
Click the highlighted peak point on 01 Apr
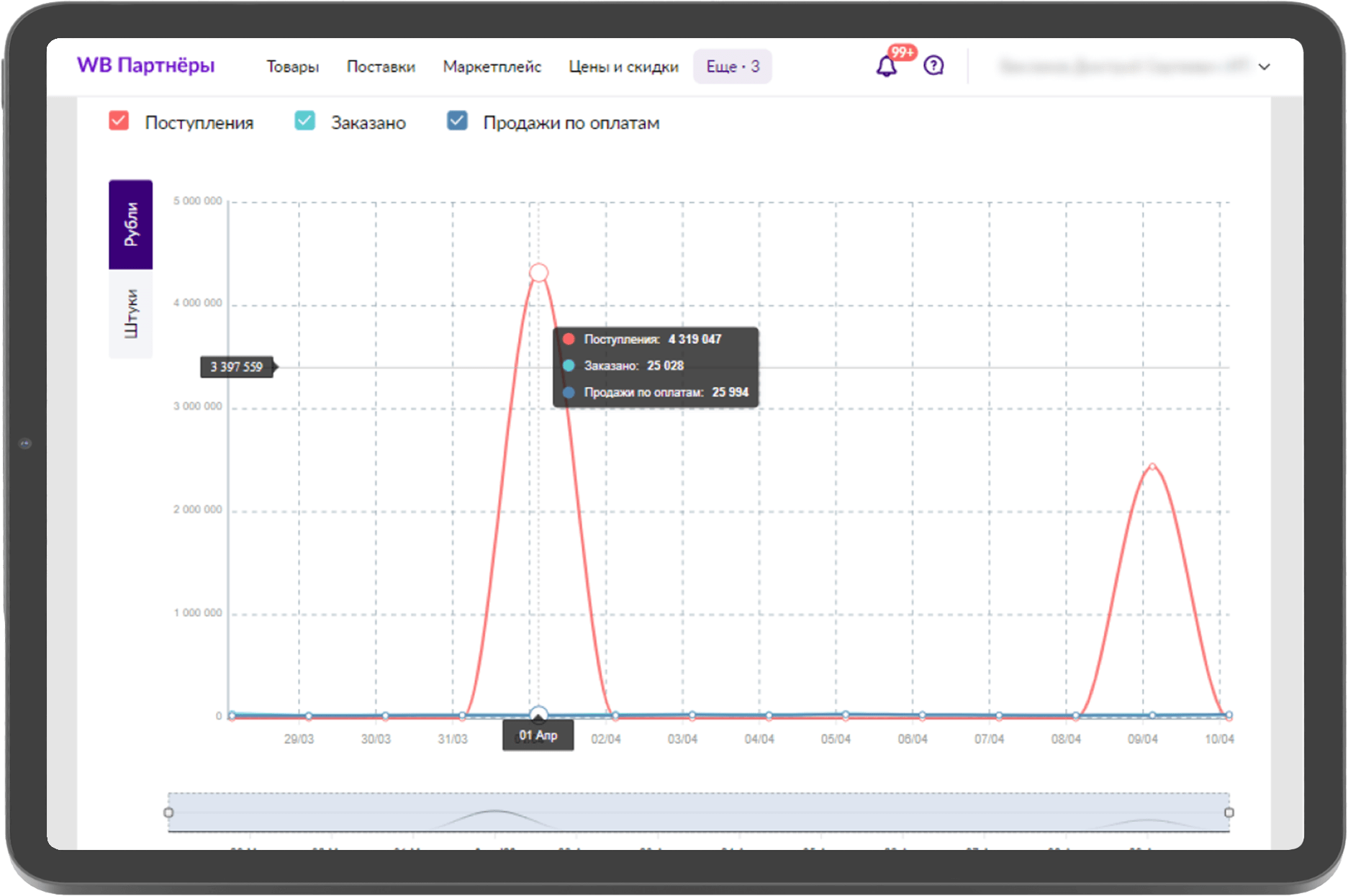(x=538, y=273)
